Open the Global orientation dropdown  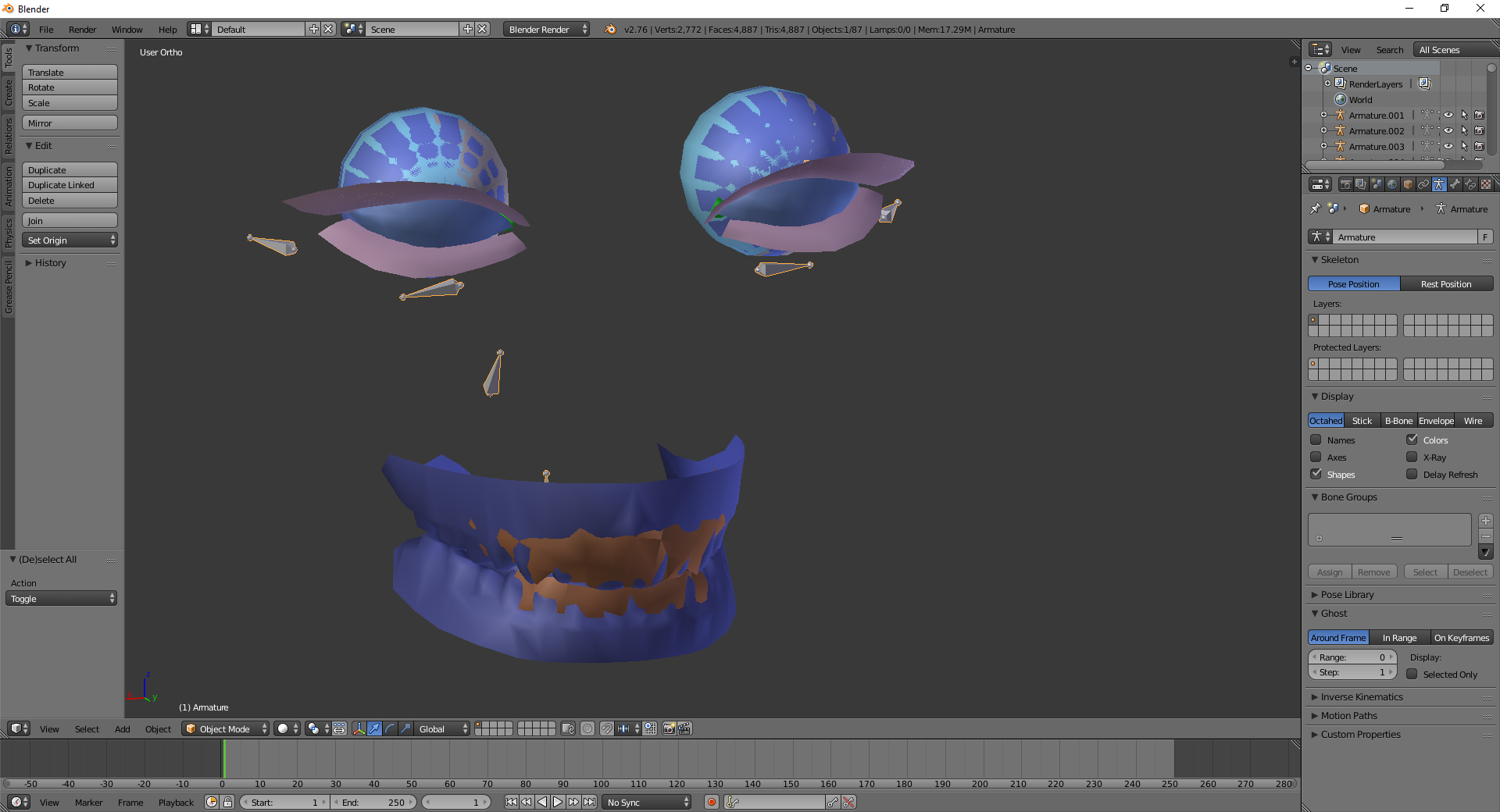[442, 728]
